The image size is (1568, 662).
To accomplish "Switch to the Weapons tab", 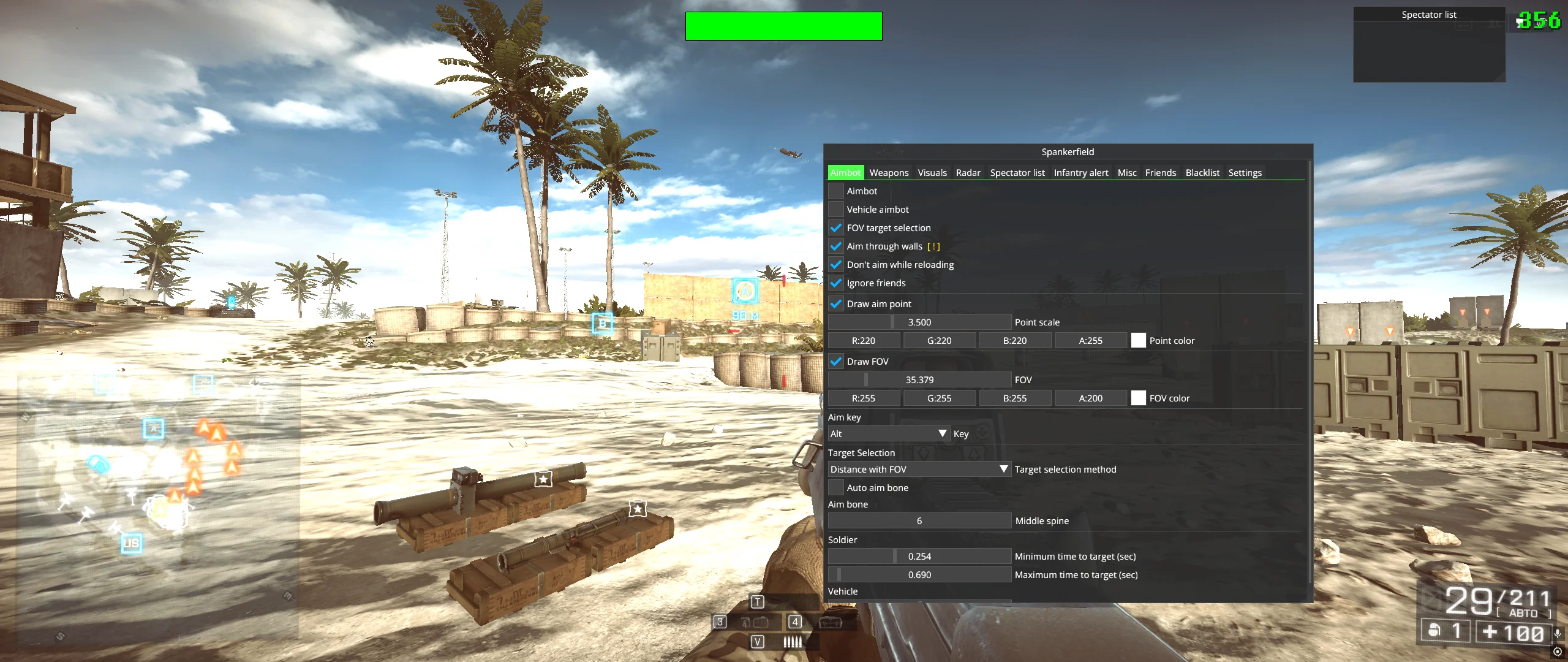I will pos(889,172).
